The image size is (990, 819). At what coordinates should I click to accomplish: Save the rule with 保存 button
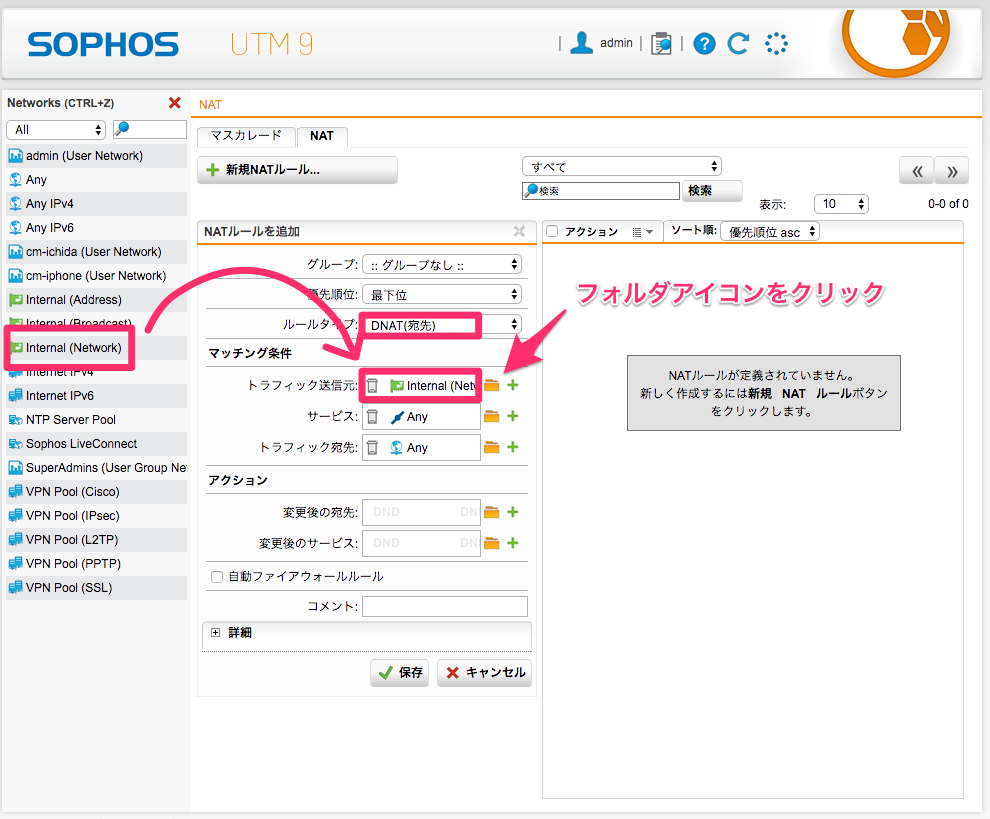click(400, 673)
